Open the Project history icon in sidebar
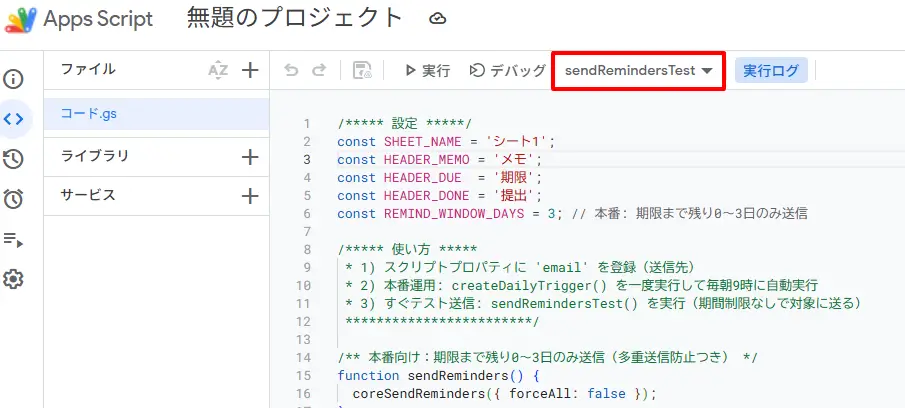 pyautogui.click(x=14, y=159)
